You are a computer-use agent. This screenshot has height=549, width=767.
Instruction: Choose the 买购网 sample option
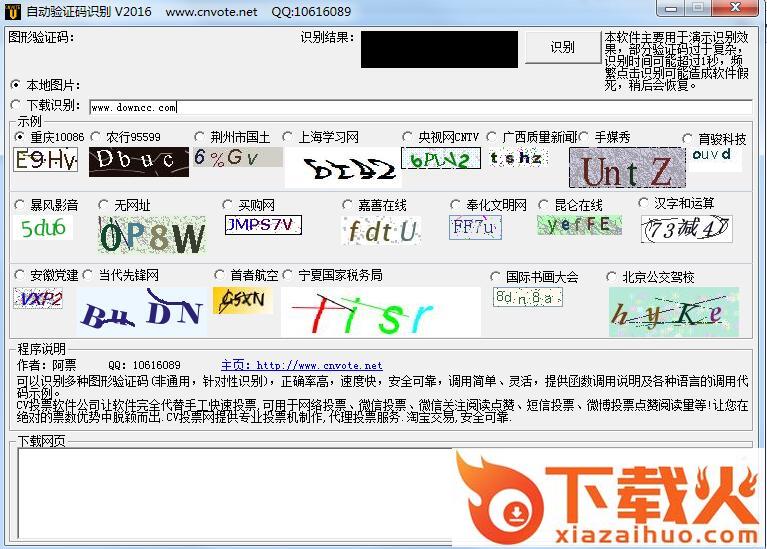(227, 205)
